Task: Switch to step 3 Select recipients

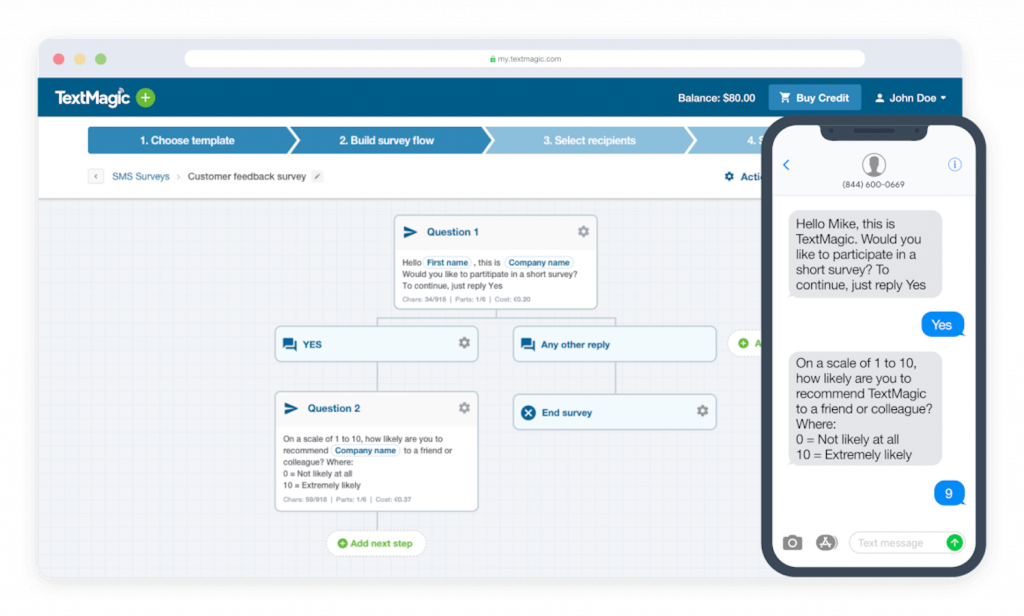Action: point(589,141)
